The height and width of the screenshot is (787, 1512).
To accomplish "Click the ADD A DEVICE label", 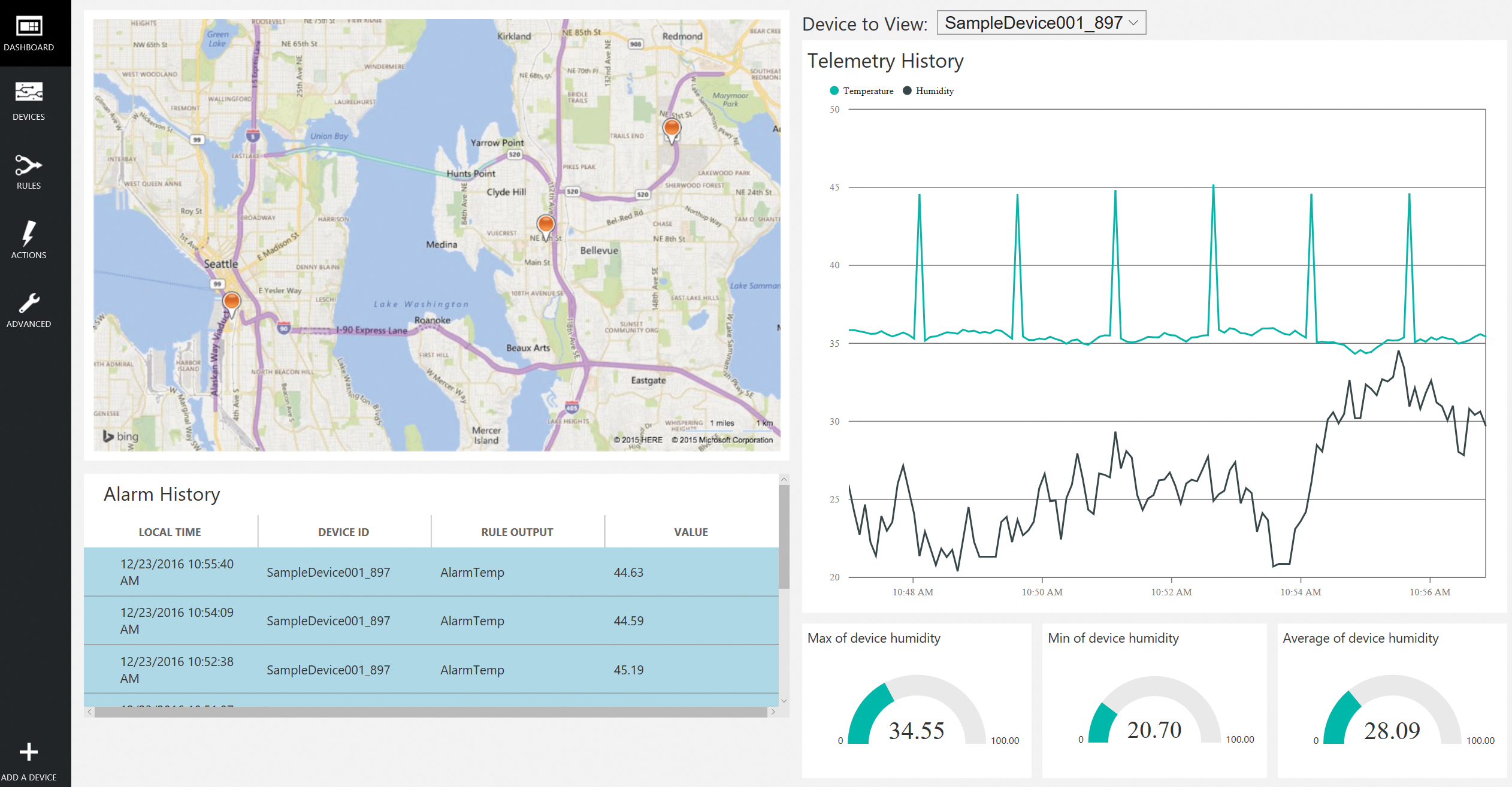I will [x=29, y=777].
